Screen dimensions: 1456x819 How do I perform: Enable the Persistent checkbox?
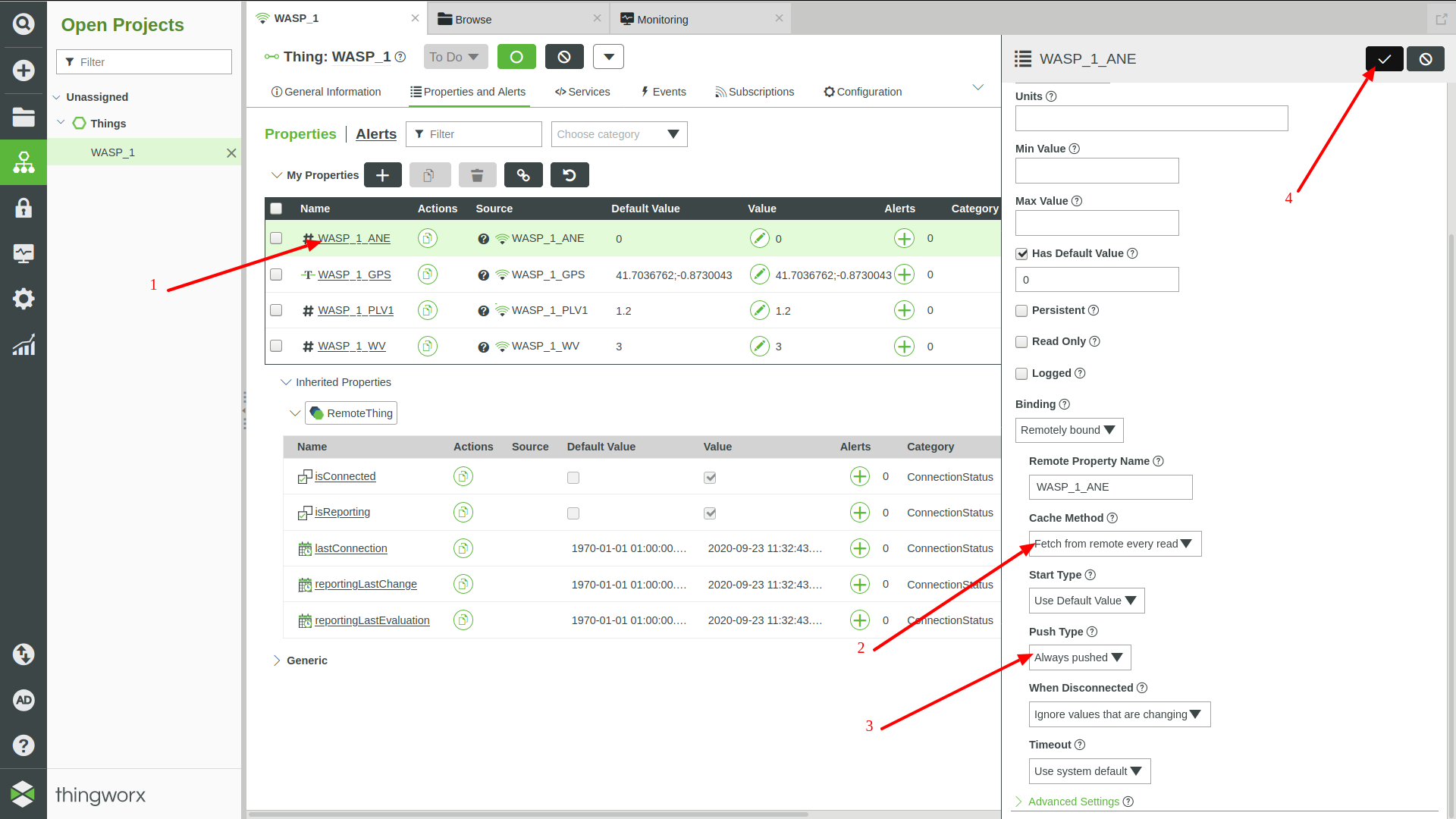click(1021, 310)
